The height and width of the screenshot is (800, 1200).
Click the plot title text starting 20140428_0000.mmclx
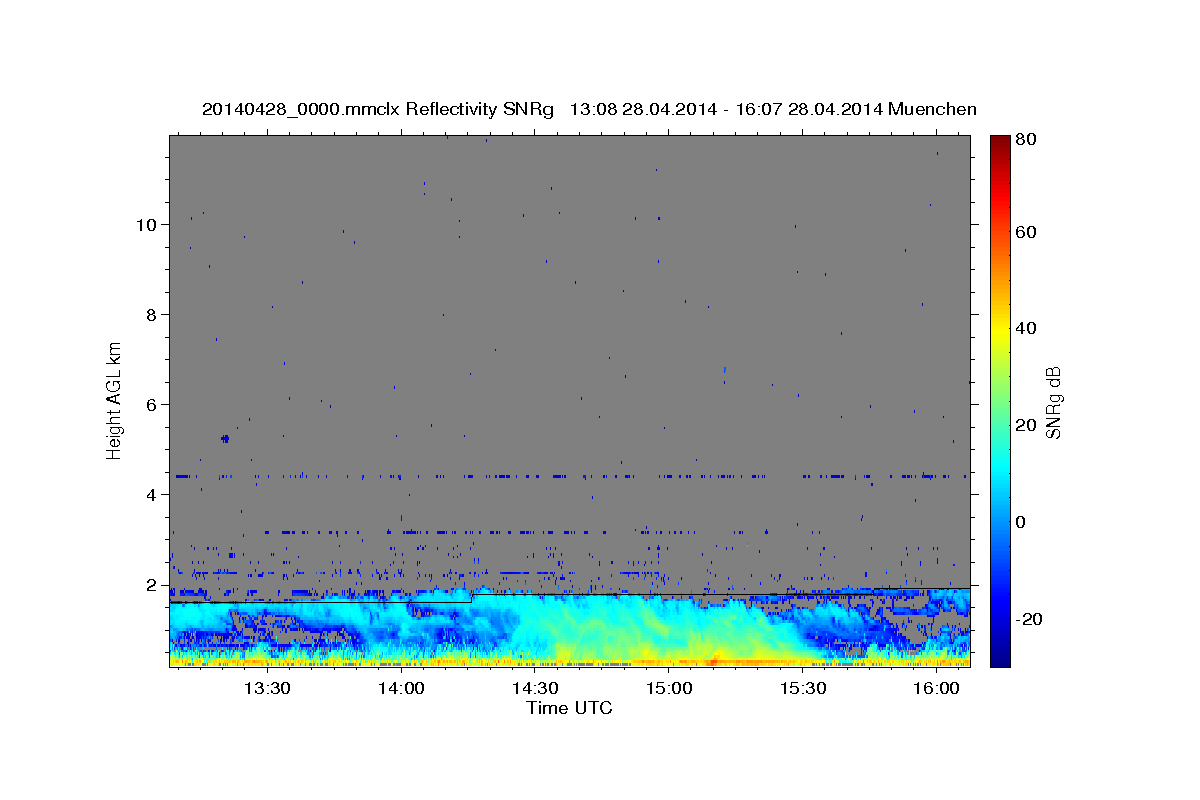(x=589, y=109)
